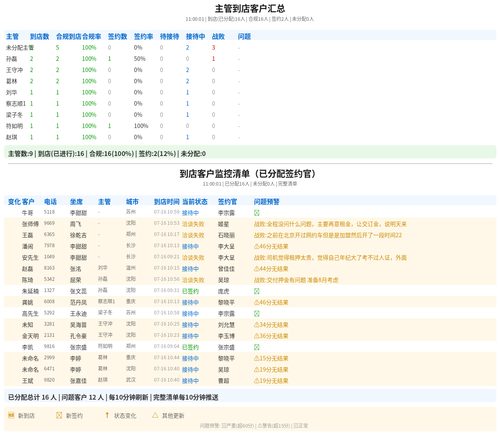Click the 待接待 column header

pos(169,36)
